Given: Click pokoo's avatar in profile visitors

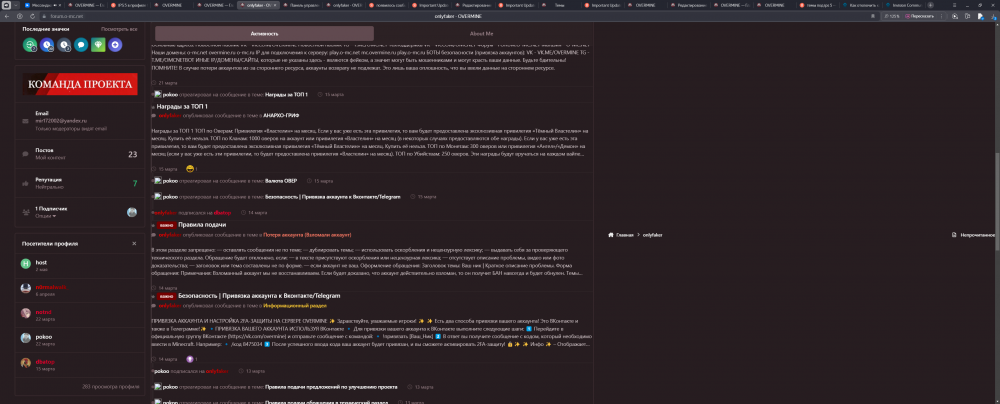Looking at the screenshot, I should coord(26,338).
